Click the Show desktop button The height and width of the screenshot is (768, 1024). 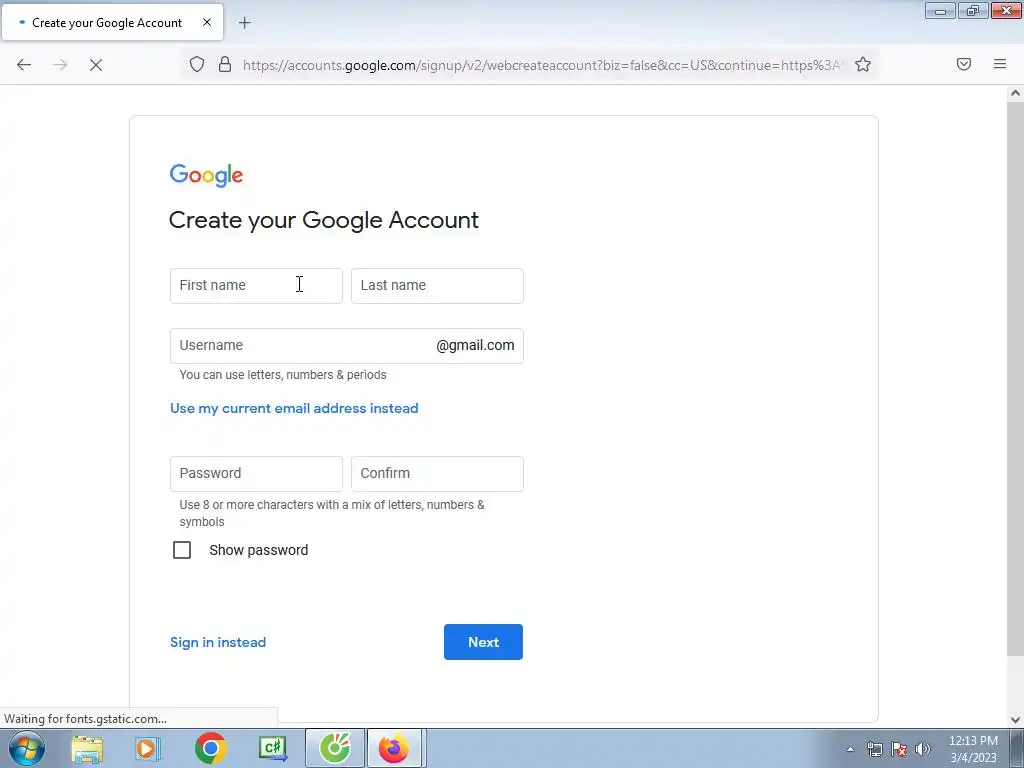click(x=1017, y=748)
